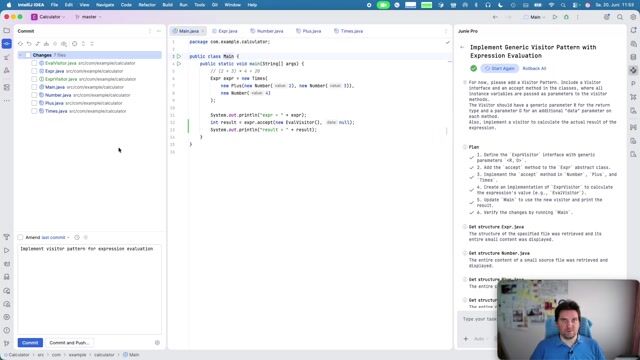Switch to the Plus.java editor tab

click(309, 31)
